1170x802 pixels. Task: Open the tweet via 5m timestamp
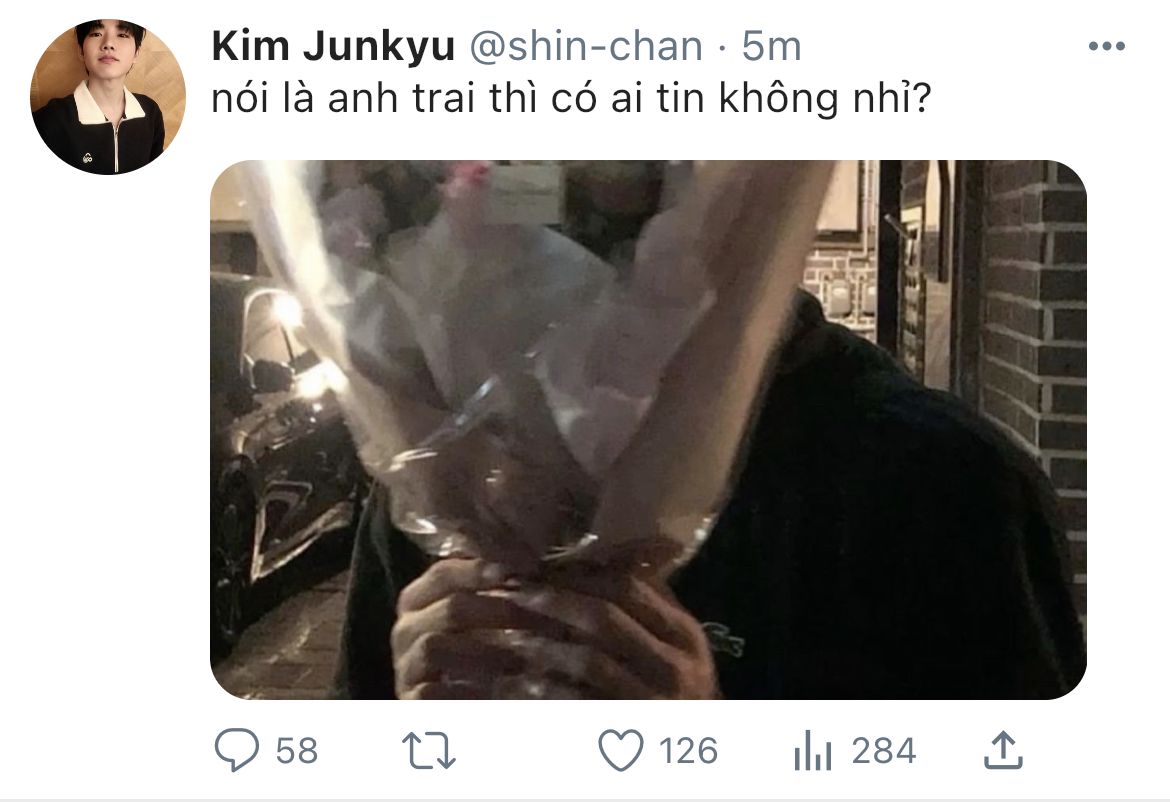[772, 46]
